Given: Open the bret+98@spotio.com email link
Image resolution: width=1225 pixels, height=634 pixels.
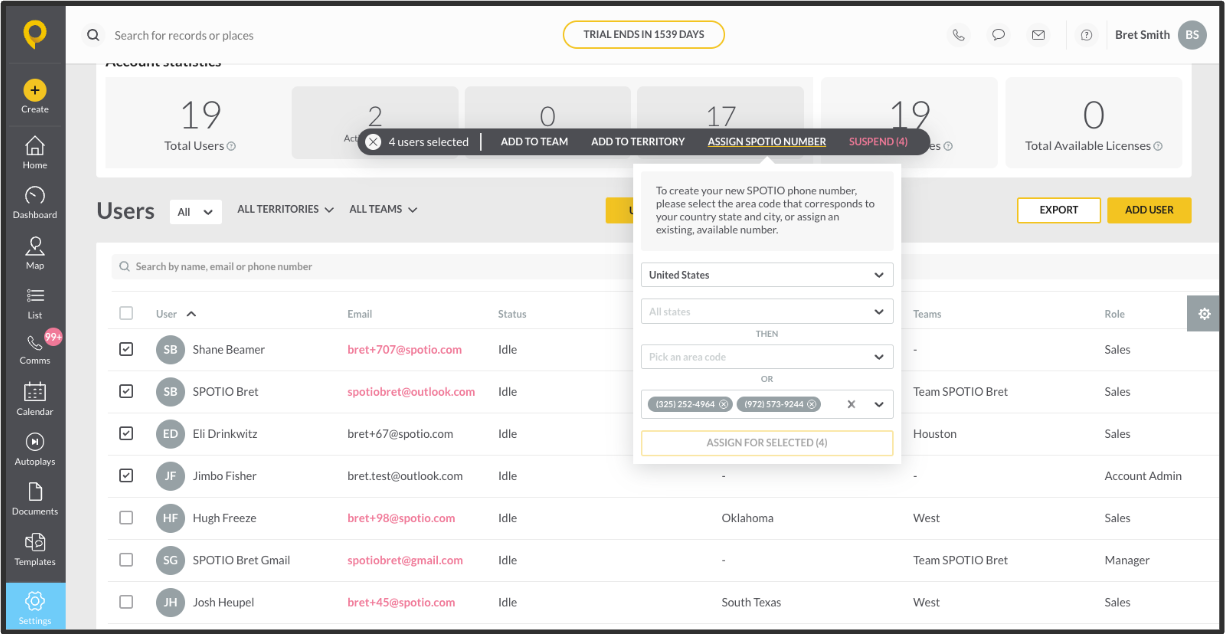Looking at the screenshot, I should (401, 518).
